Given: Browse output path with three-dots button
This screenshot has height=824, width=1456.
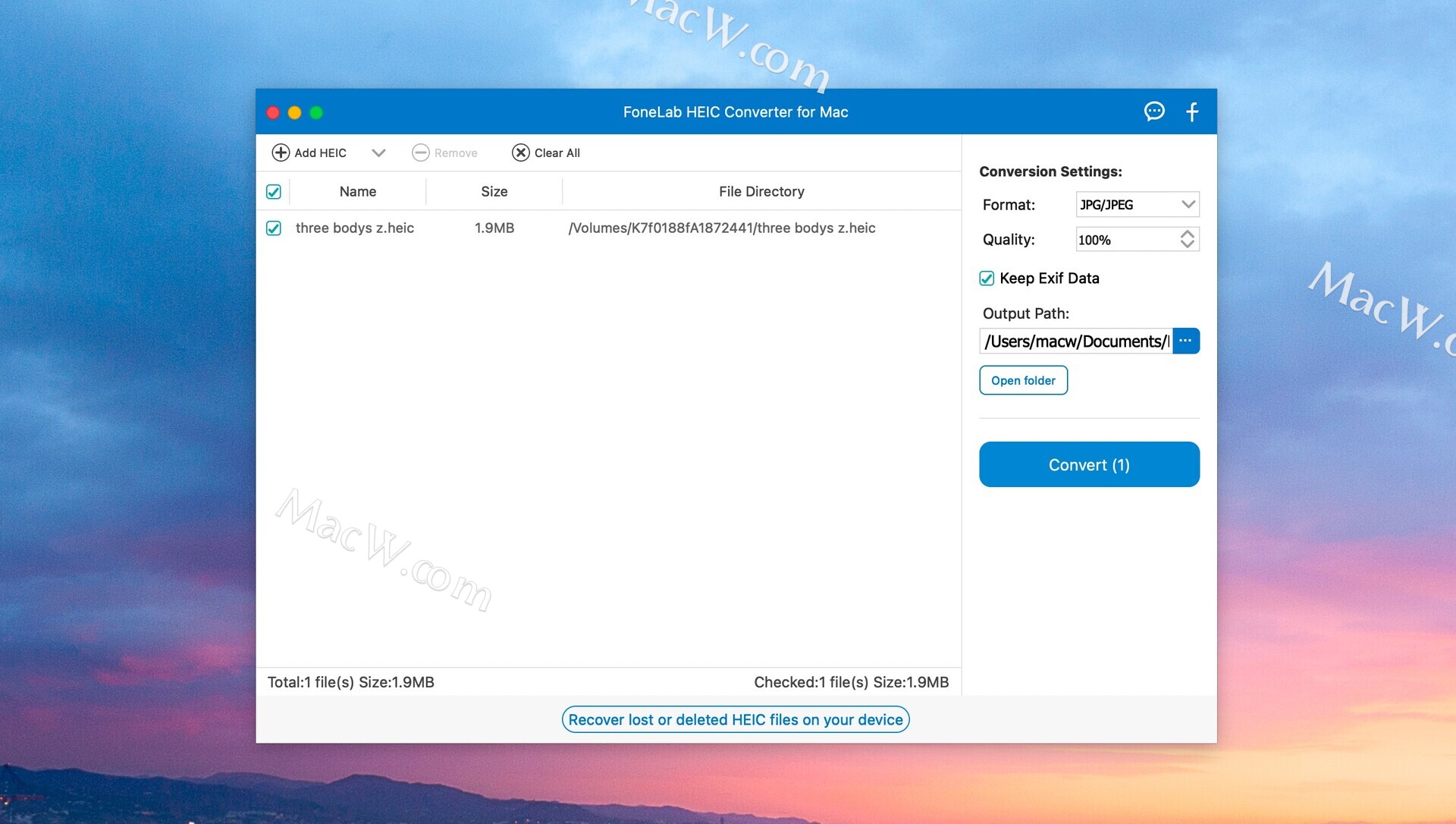Looking at the screenshot, I should point(1186,341).
